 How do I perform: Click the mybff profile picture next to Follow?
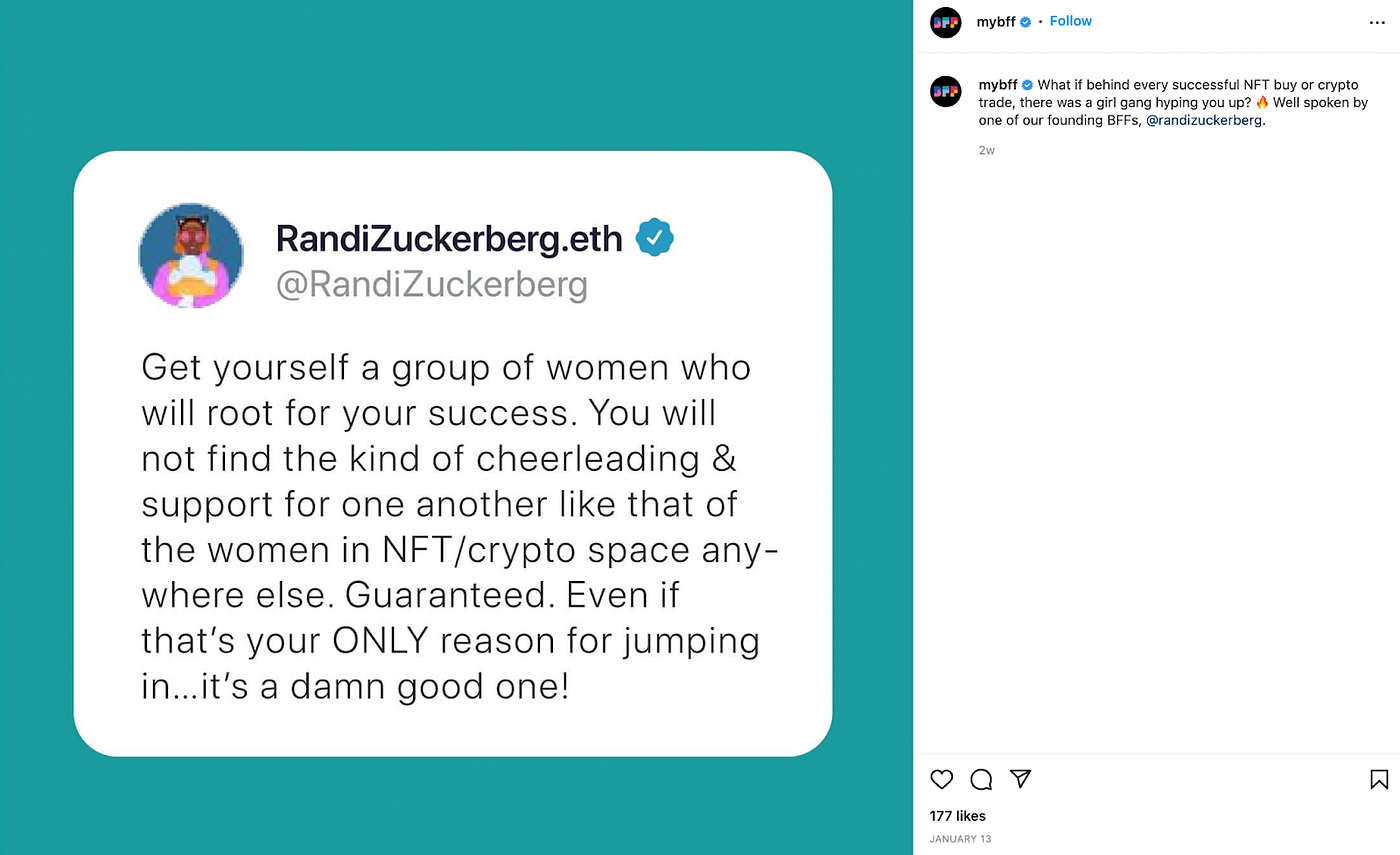pos(945,22)
